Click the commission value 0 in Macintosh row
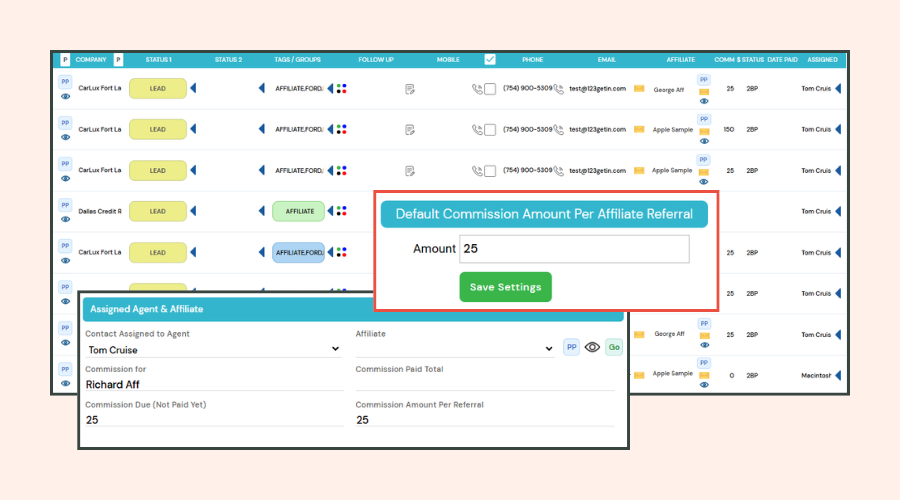900x500 pixels. tap(731, 375)
